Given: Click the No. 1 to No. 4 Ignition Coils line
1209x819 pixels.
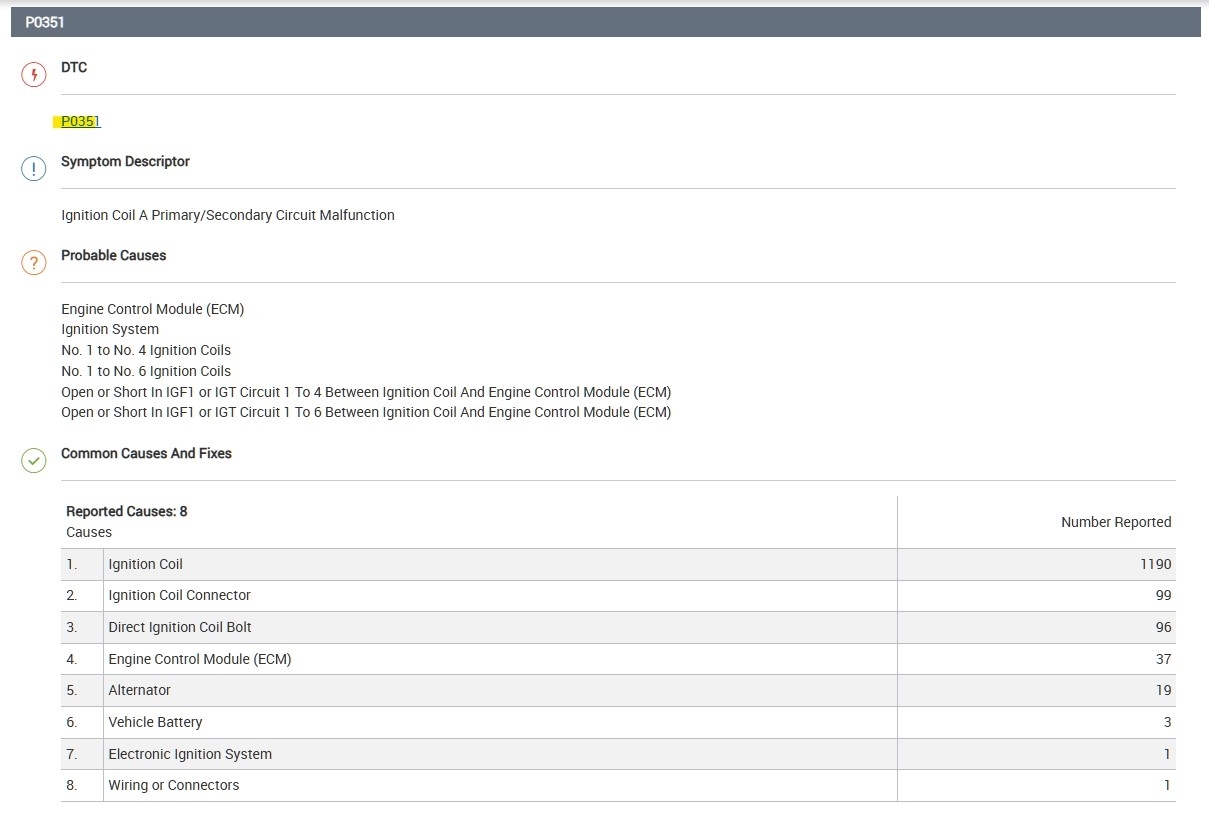Looking at the screenshot, I should [x=146, y=350].
